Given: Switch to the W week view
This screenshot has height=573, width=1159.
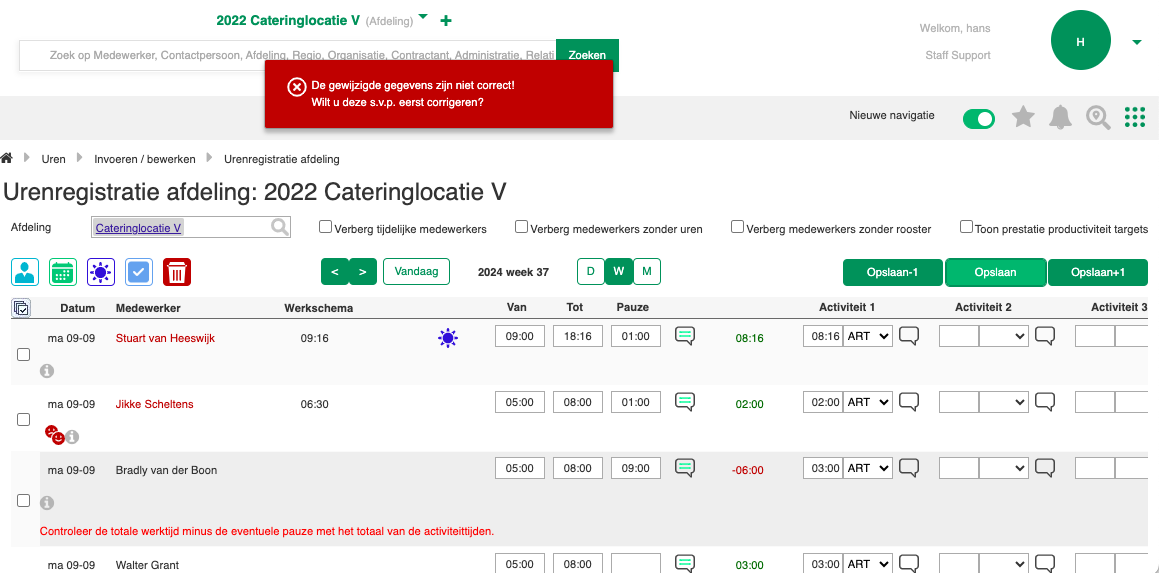Looking at the screenshot, I should coord(619,271).
